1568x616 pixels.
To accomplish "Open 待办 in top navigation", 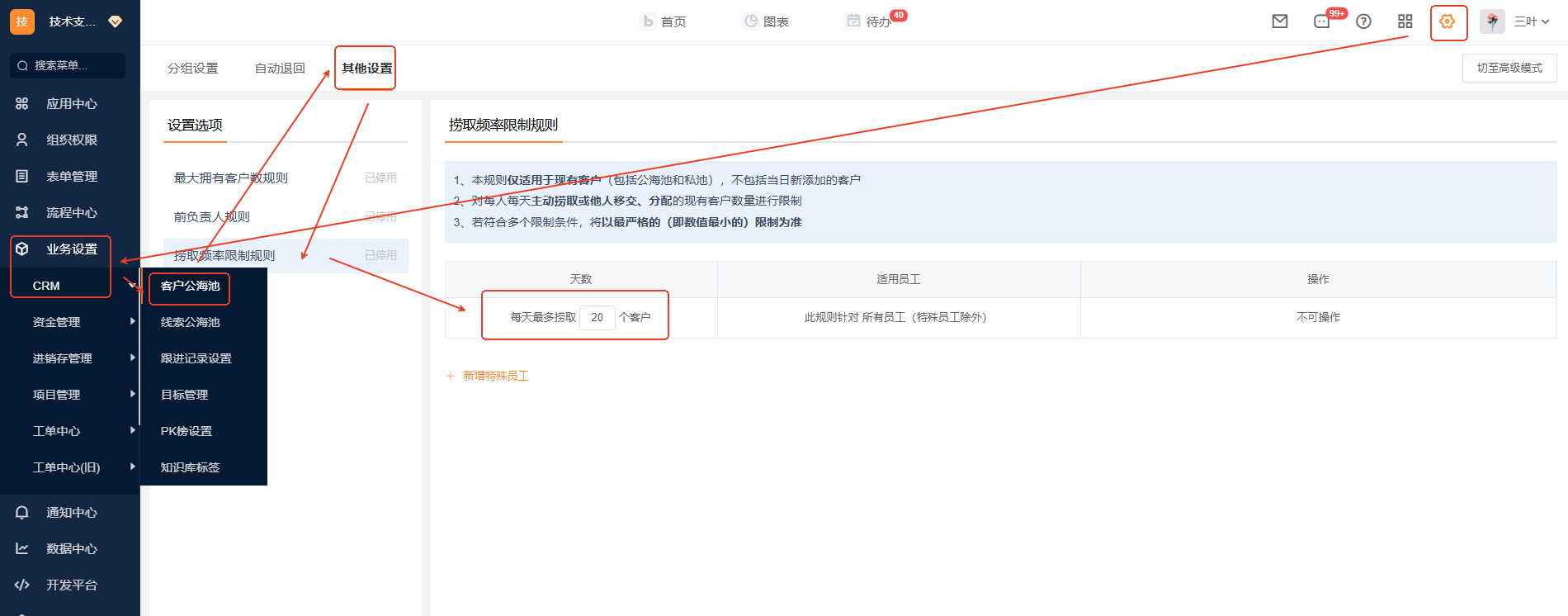I will tap(869, 21).
